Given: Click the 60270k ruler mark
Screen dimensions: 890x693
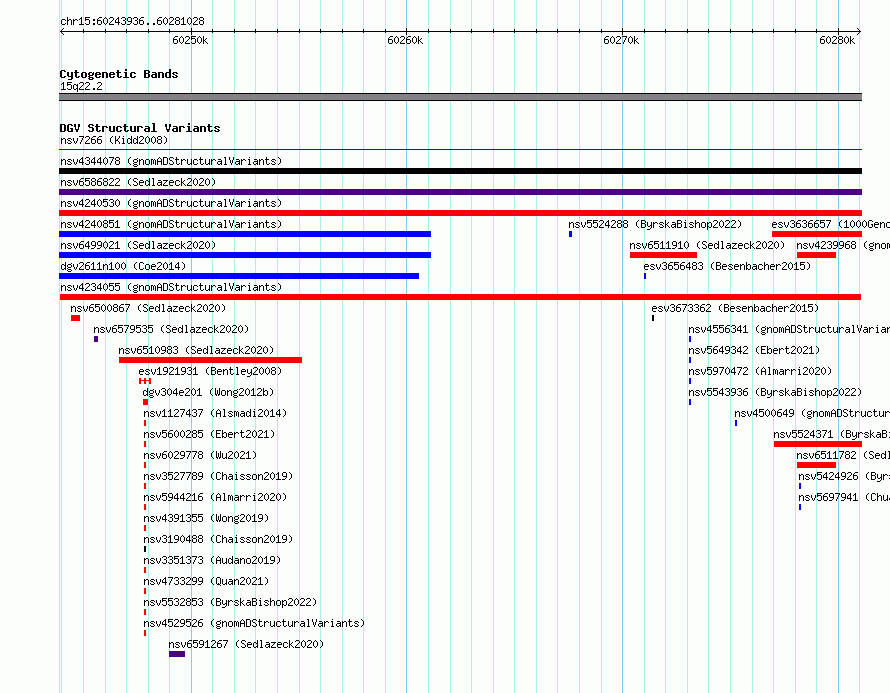Looking at the screenshot, I should pos(621,40).
